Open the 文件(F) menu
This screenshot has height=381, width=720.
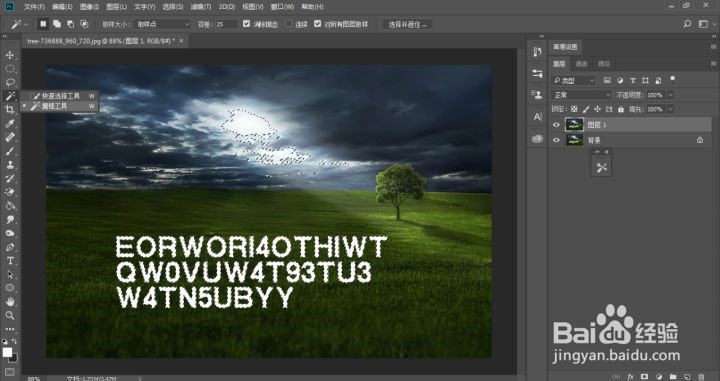click(x=34, y=7)
